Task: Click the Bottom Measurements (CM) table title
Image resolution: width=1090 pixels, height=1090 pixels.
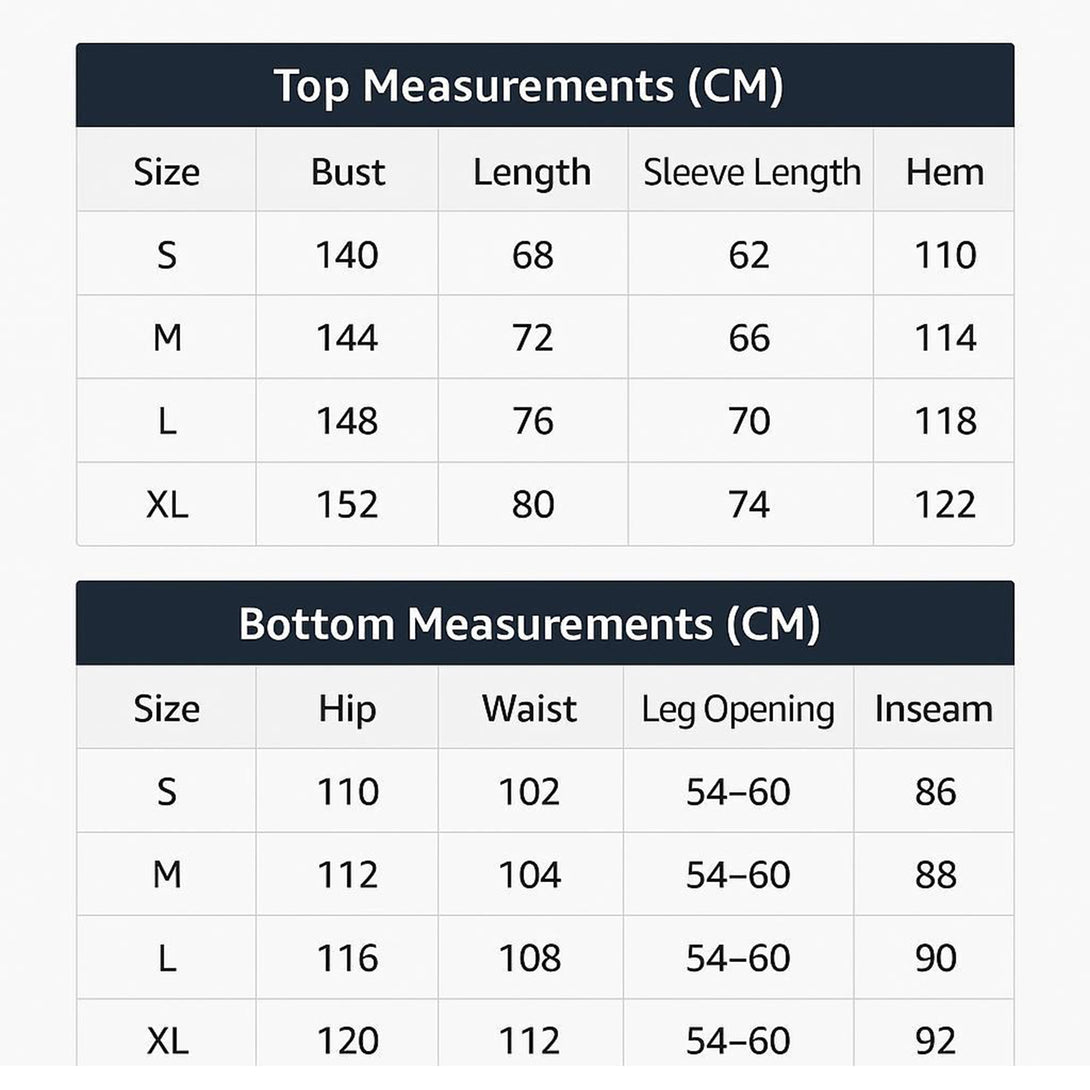Action: coord(529,624)
